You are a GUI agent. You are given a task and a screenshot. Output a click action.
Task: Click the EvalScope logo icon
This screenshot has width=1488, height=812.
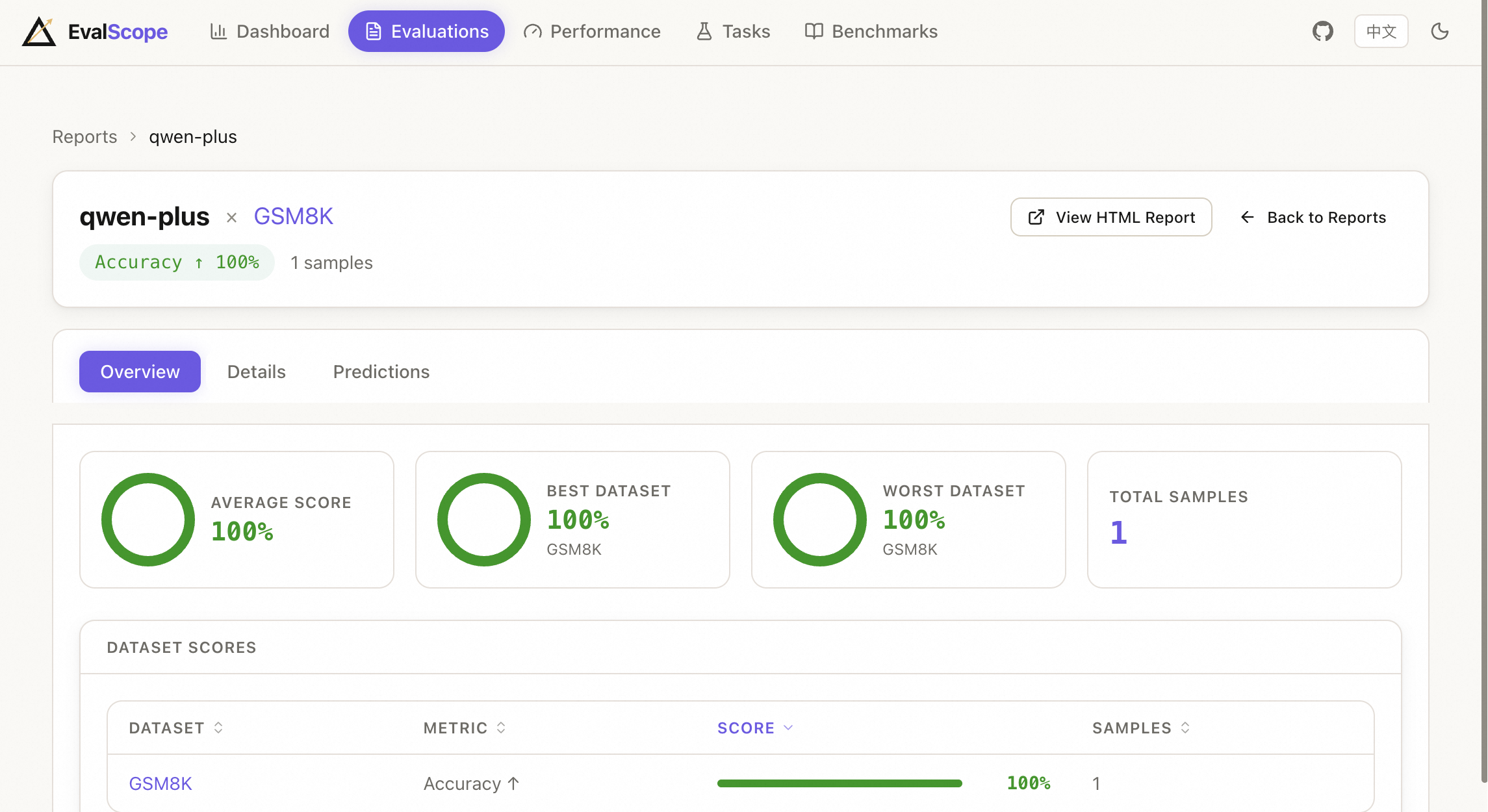click(x=39, y=31)
